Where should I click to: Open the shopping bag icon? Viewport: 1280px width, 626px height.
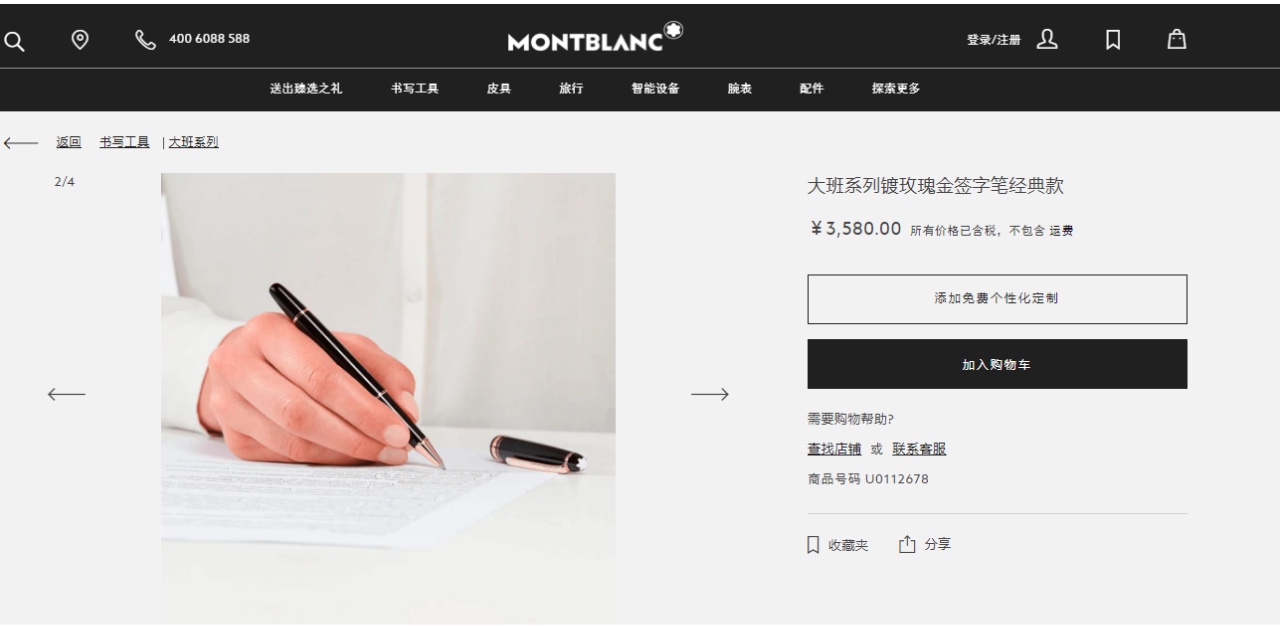pyautogui.click(x=1177, y=39)
